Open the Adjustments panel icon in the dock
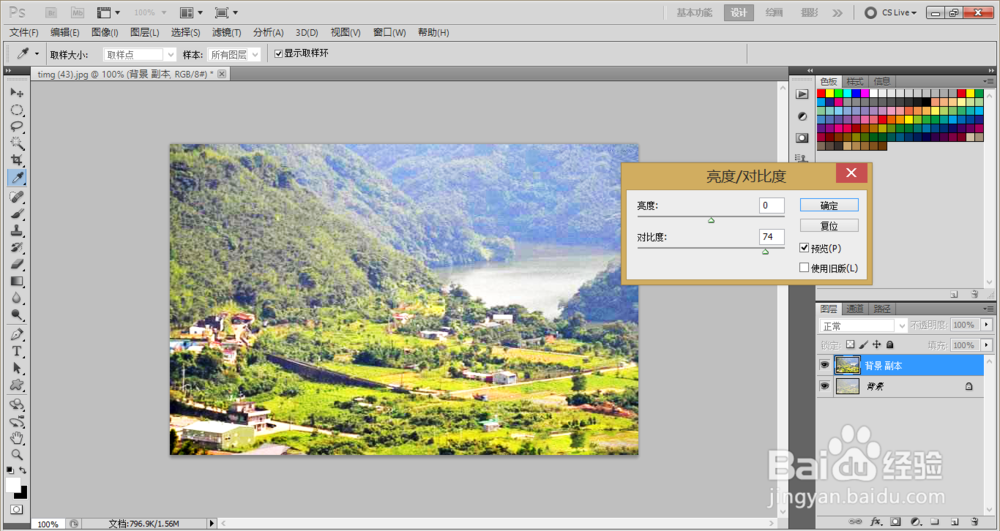This screenshot has height=531, width=1000. point(802,116)
